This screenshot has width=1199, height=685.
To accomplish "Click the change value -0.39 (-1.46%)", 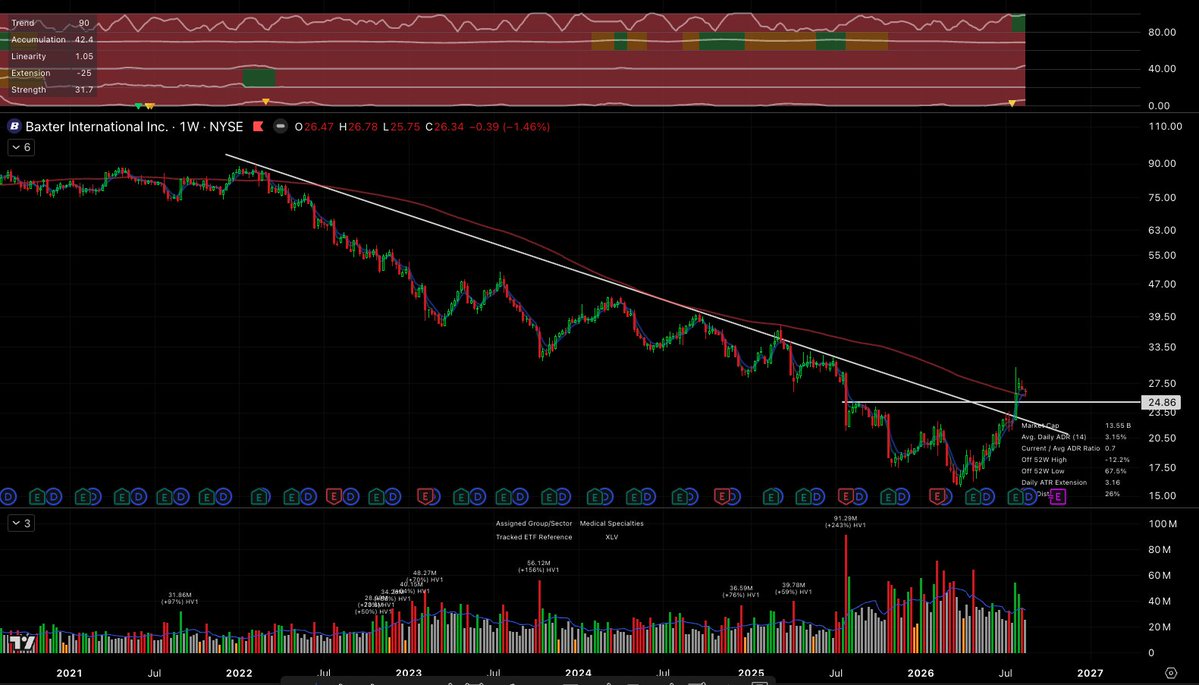I will tap(509, 127).
